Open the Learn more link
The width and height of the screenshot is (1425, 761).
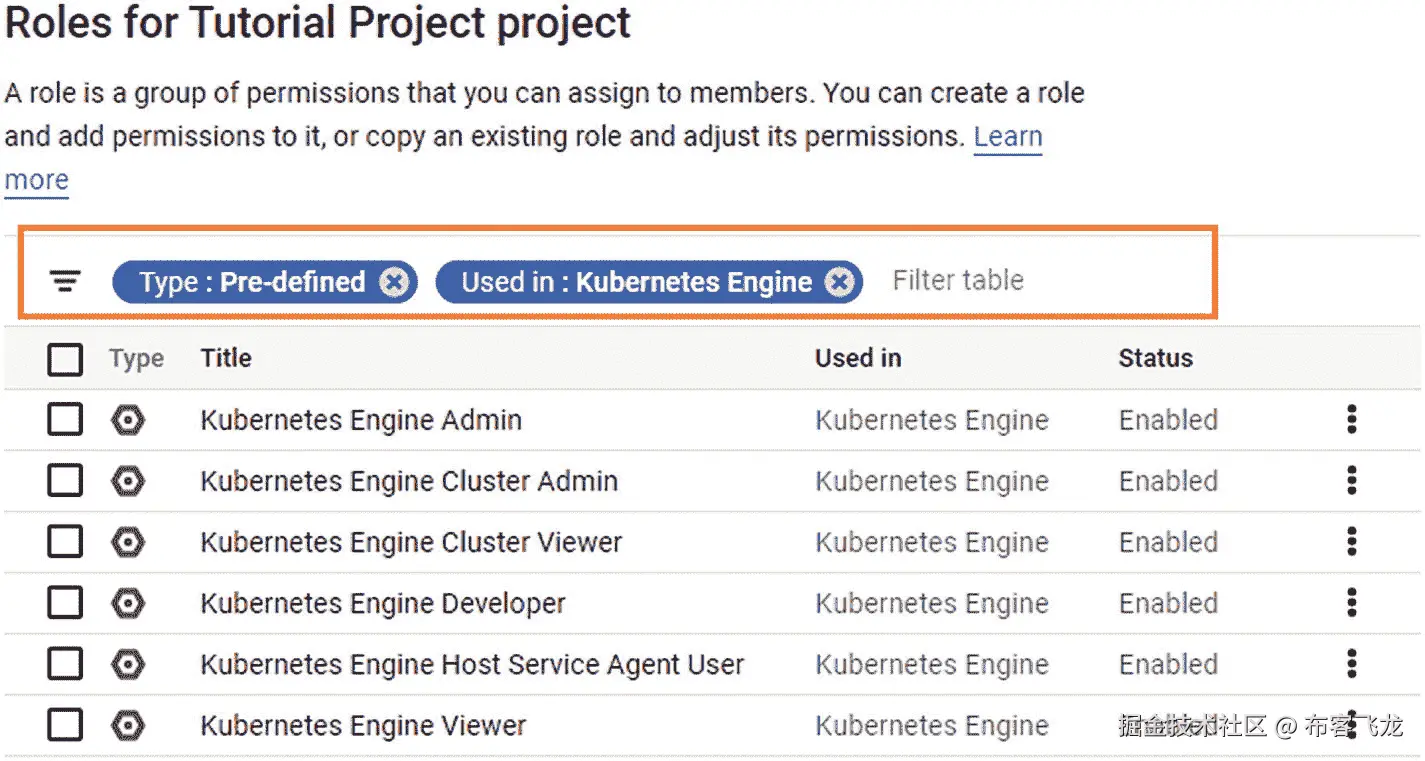pyautogui.click(x=1008, y=137)
